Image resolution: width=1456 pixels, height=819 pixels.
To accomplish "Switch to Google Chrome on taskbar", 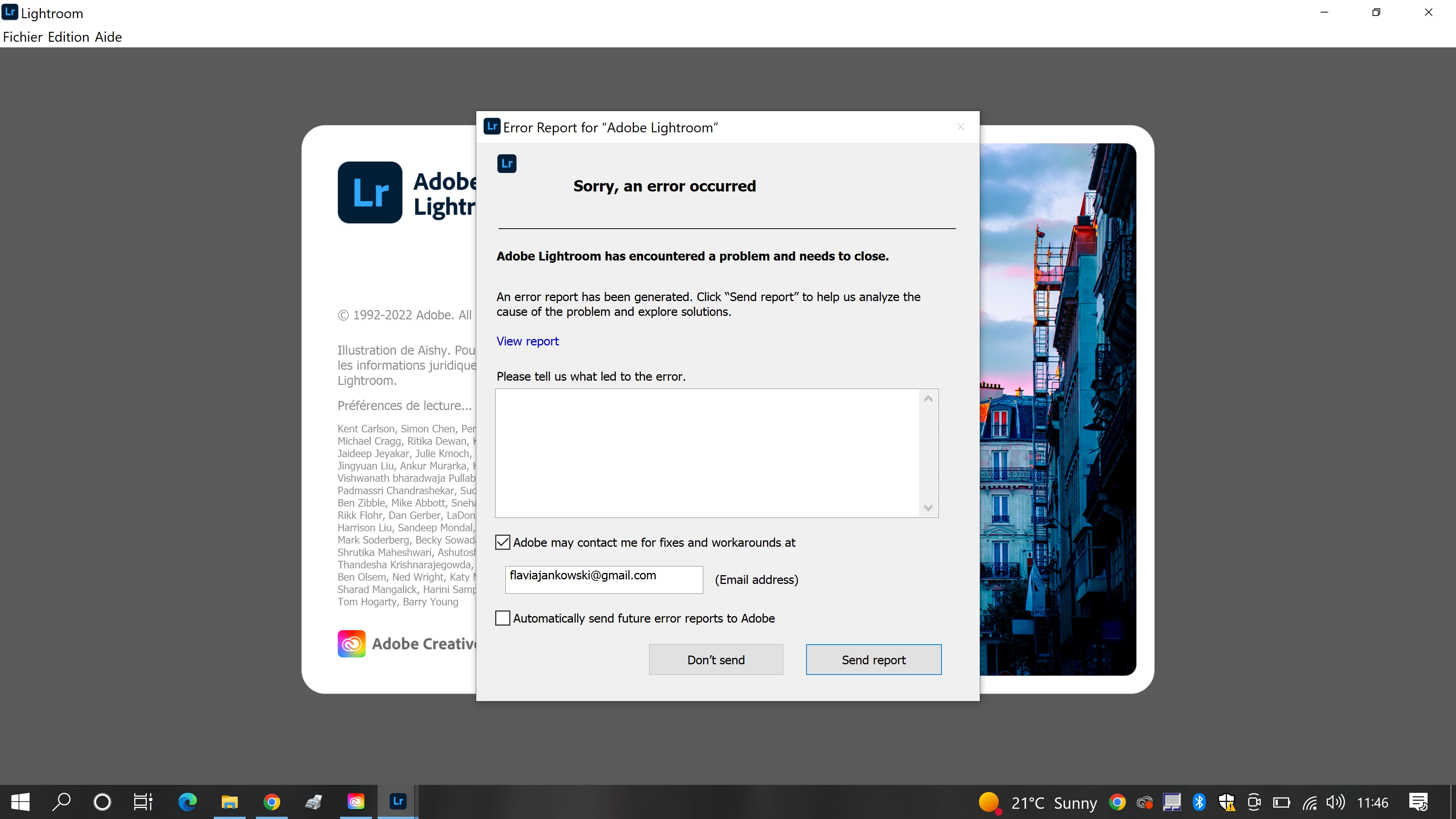I will click(x=272, y=802).
